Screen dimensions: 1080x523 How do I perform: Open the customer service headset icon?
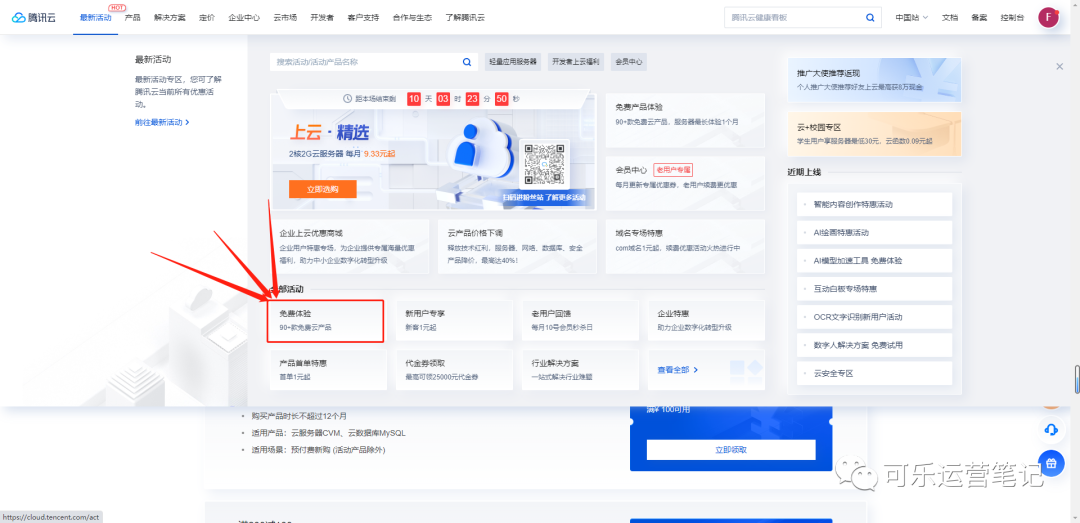pyautogui.click(x=1051, y=430)
